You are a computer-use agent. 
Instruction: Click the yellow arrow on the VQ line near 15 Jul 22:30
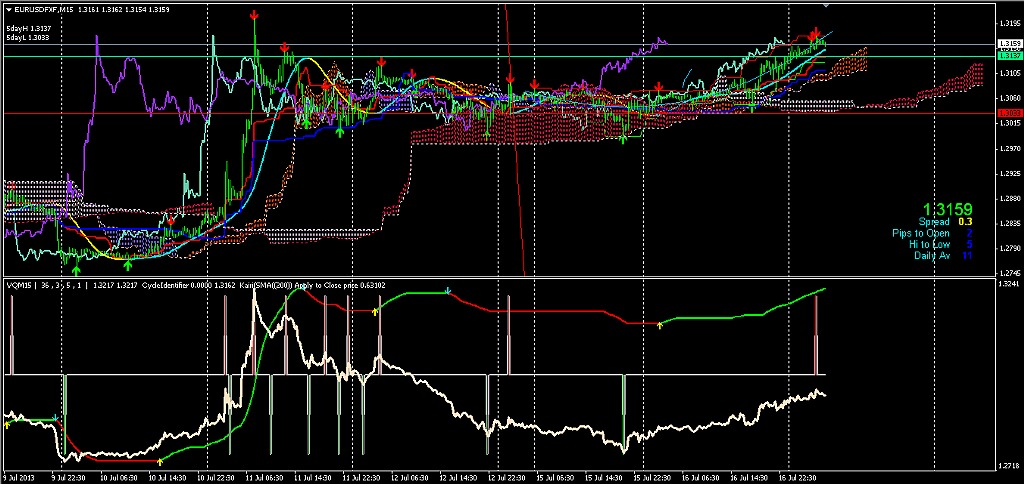[660, 325]
